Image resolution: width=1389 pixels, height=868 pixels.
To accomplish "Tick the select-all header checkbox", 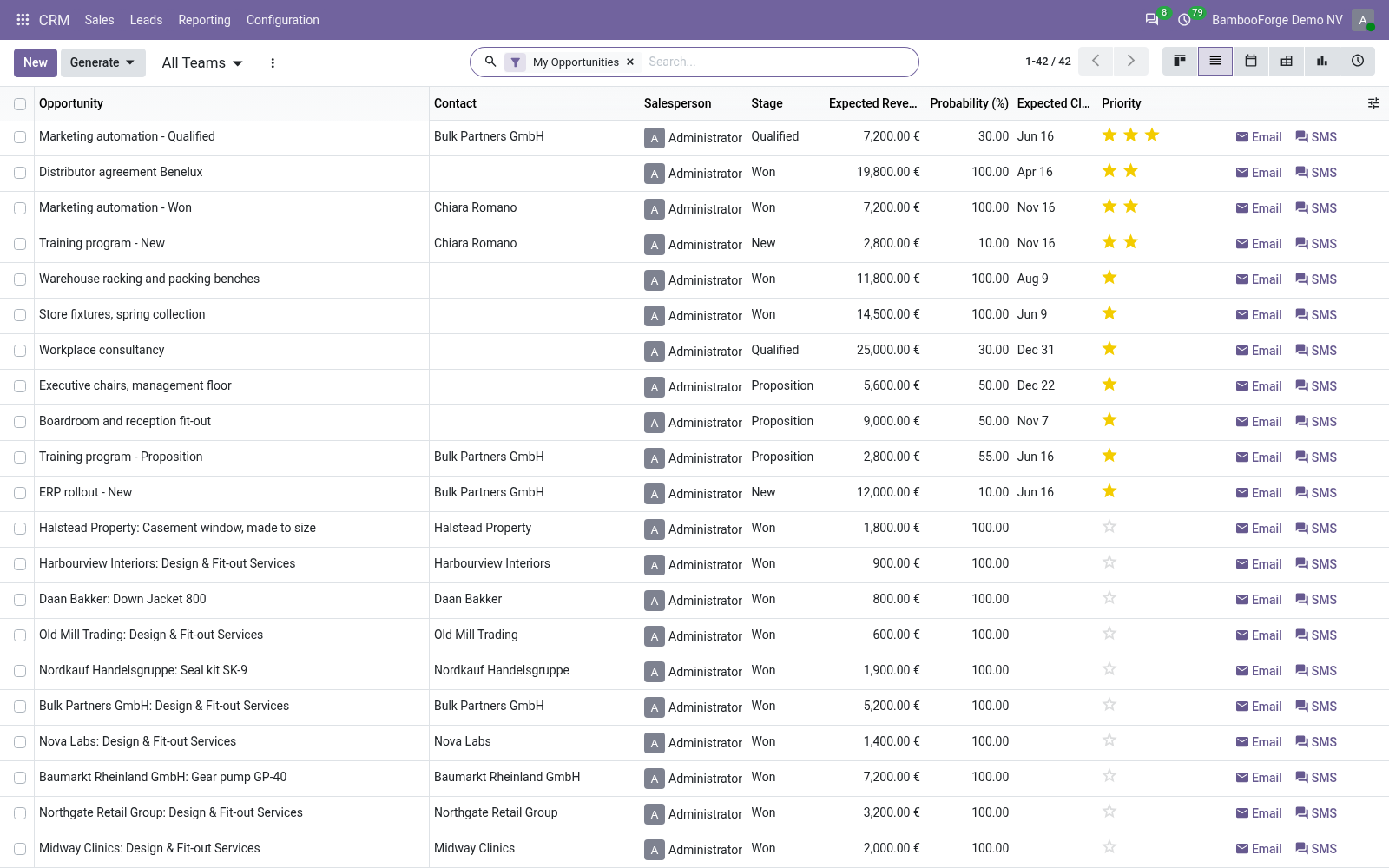I will click(20, 104).
